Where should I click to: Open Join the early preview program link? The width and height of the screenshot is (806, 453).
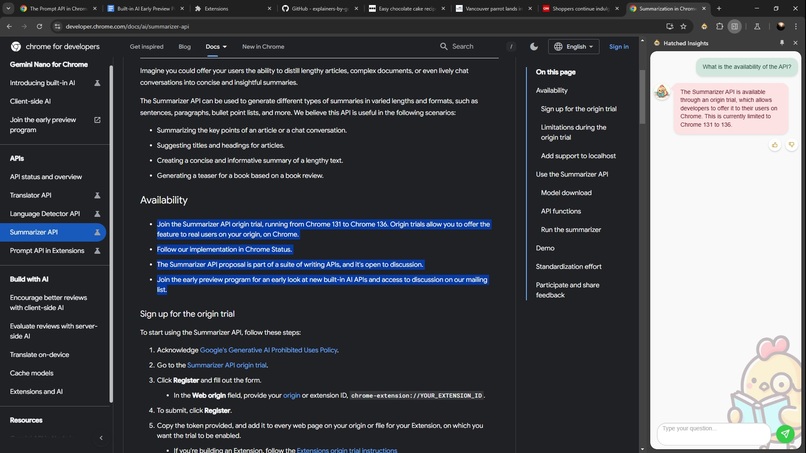point(43,125)
